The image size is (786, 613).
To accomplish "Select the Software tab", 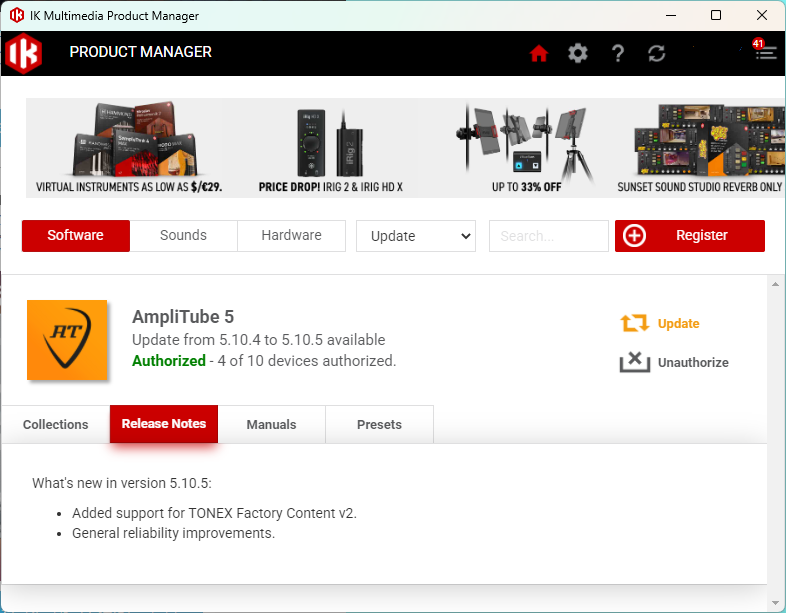I will pos(76,236).
